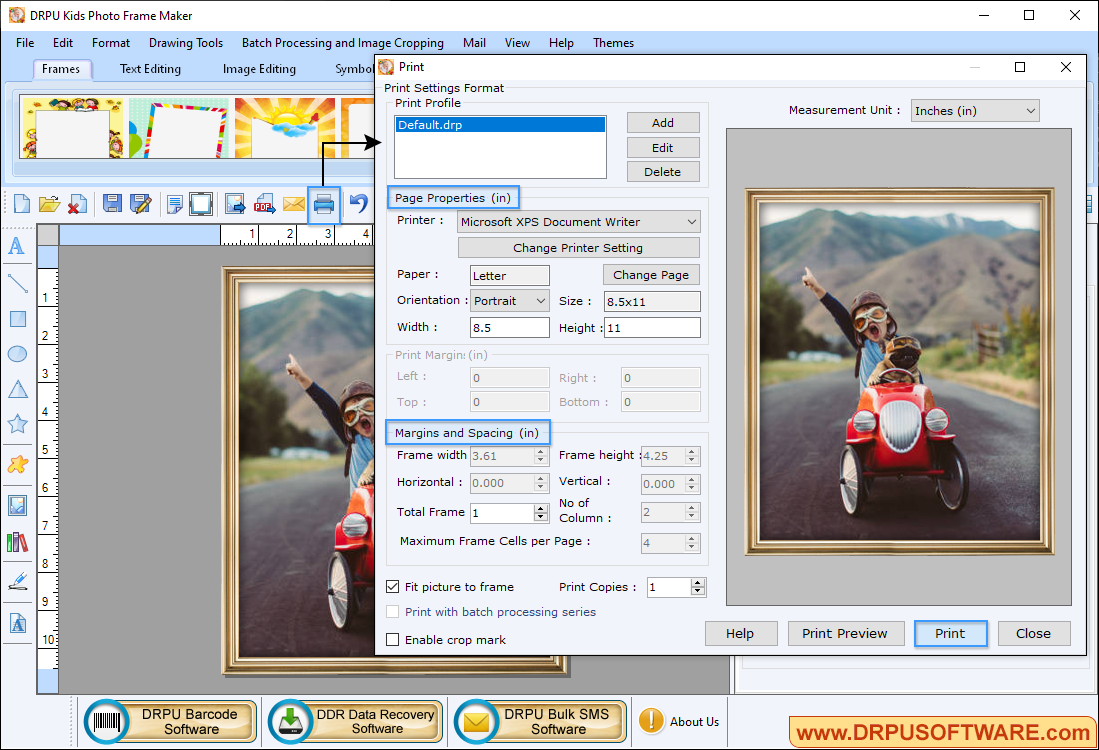The image size is (1099, 750).
Task: Email the photo frame design
Action: pos(294,204)
